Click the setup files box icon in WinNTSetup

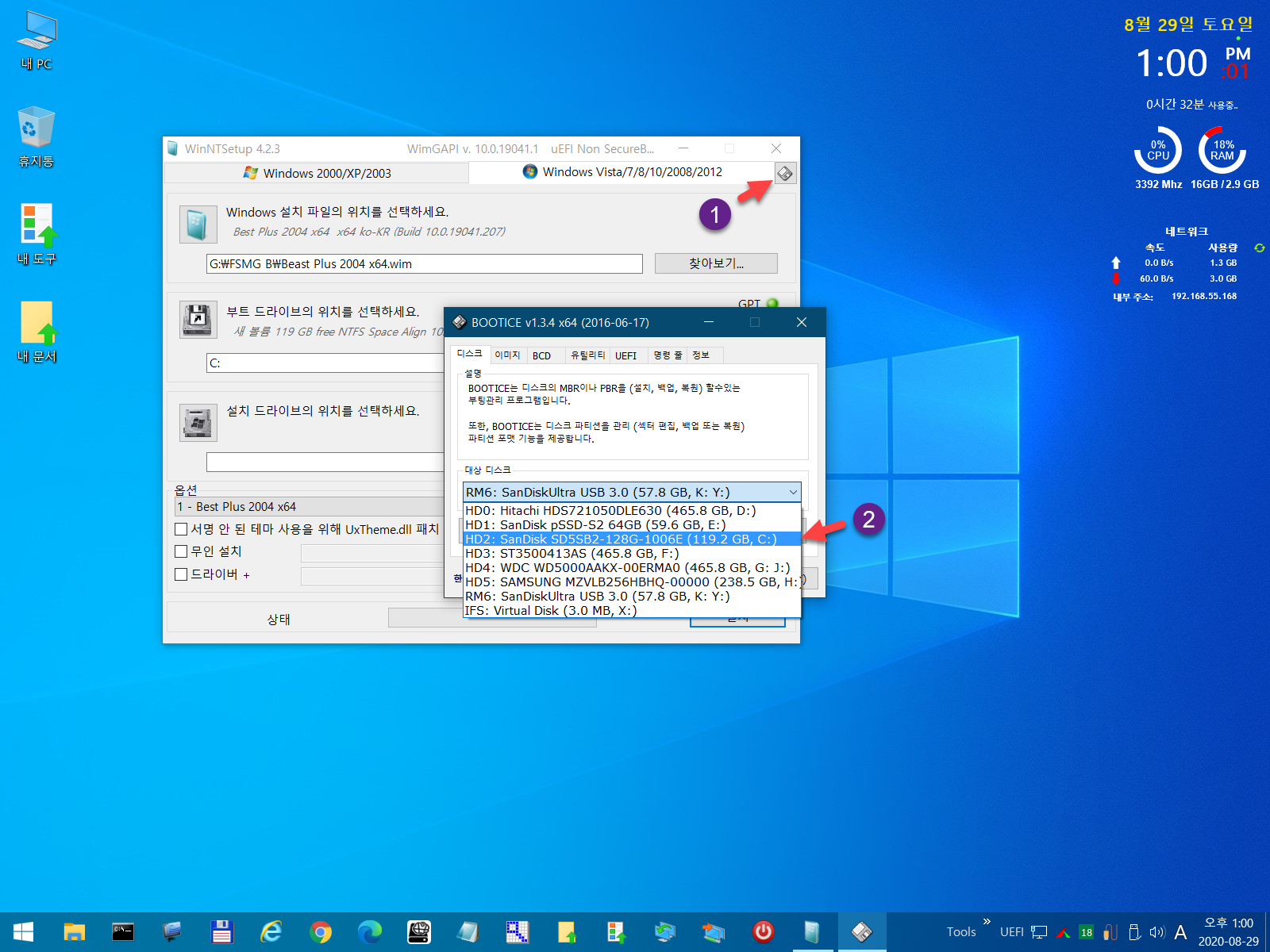point(198,225)
